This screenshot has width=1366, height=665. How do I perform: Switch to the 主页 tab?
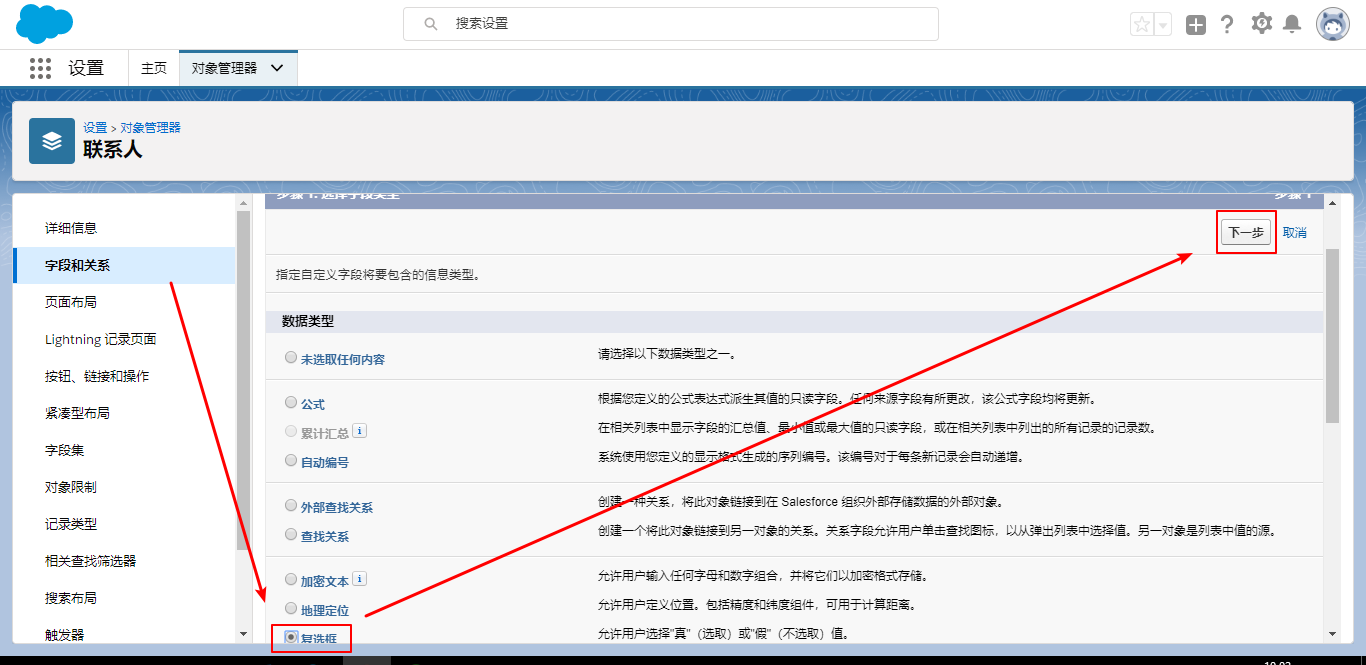point(153,67)
